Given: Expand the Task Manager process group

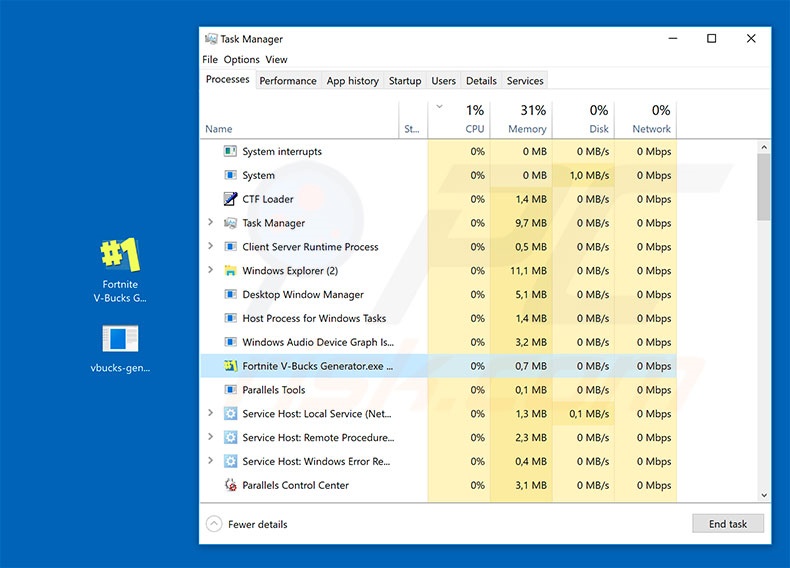Looking at the screenshot, I should click(x=211, y=222).
